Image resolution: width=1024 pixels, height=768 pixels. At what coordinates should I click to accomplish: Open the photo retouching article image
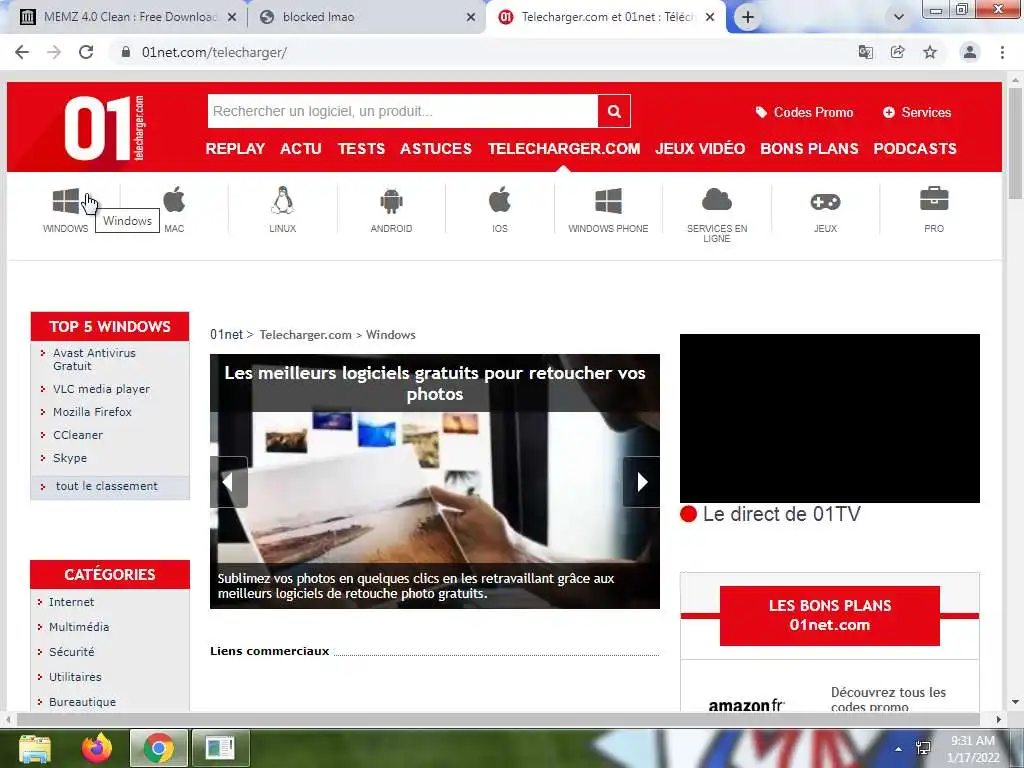click(435, 481)
